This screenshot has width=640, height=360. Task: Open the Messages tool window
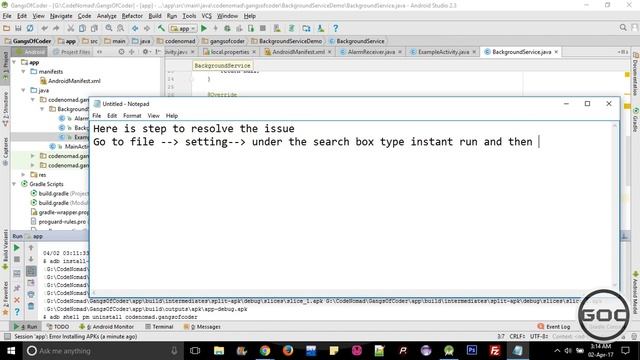pos(202,327)
